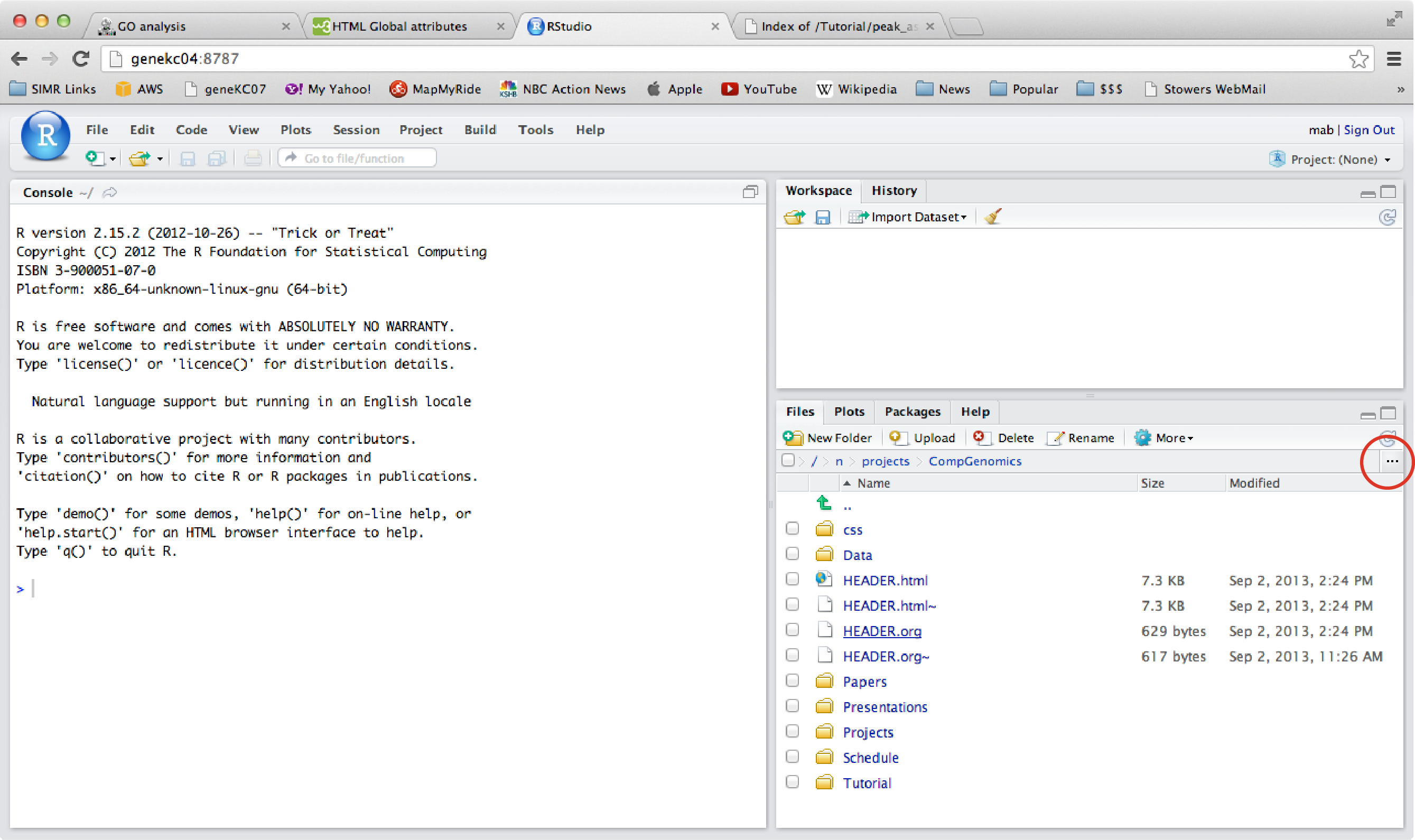Toggle the select-all checkbox in the path bar
The width and height of the screenshot is (1415, 840).
788,460
